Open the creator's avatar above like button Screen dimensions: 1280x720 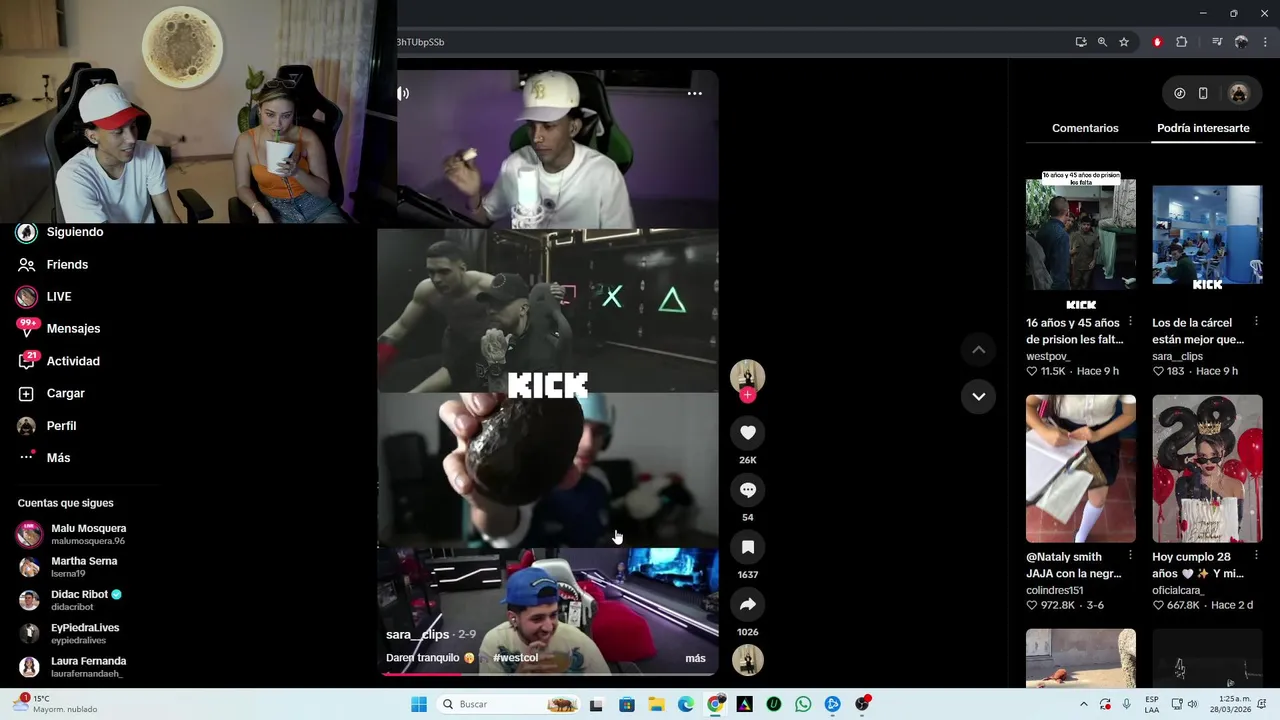tap(747, 376)
